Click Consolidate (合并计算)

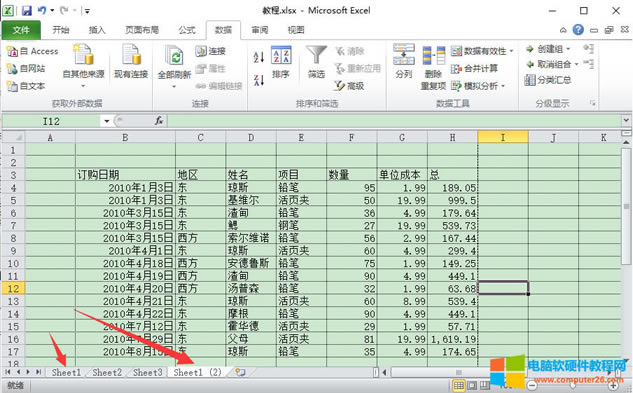click(474, 69)
